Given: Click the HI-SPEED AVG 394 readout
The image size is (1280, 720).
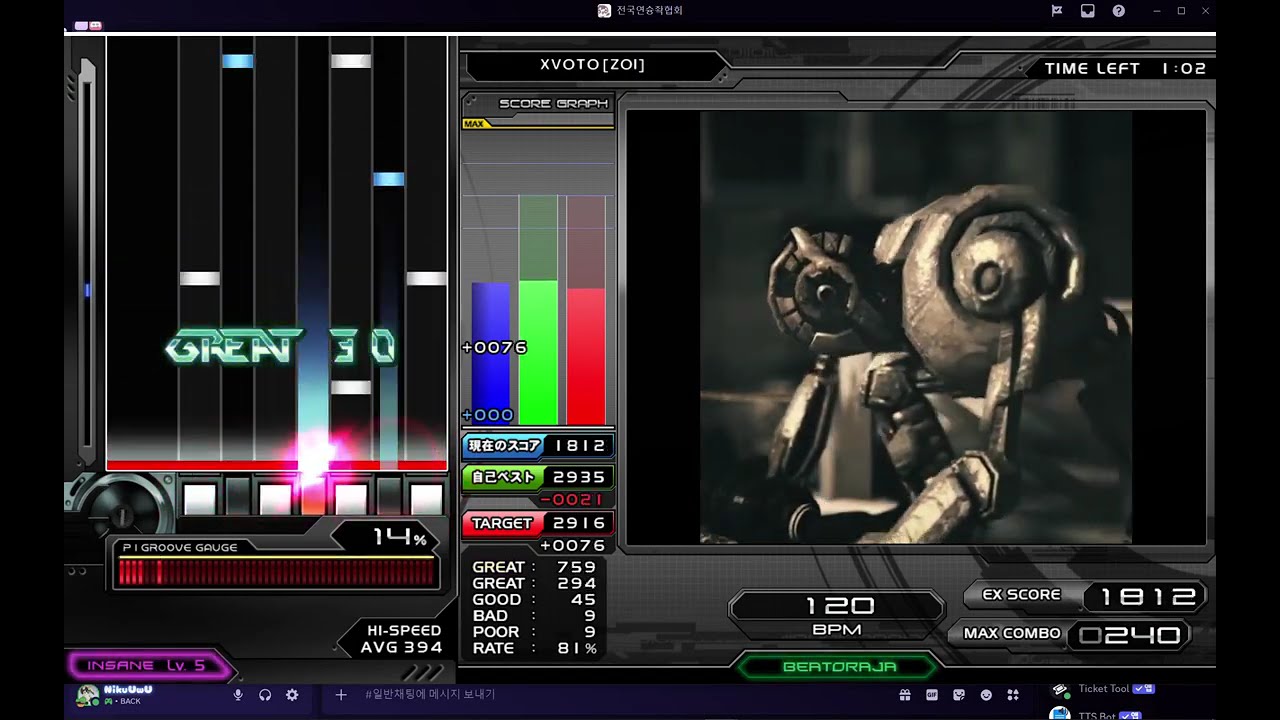Looking at the screenshot, I should [401, 639].
